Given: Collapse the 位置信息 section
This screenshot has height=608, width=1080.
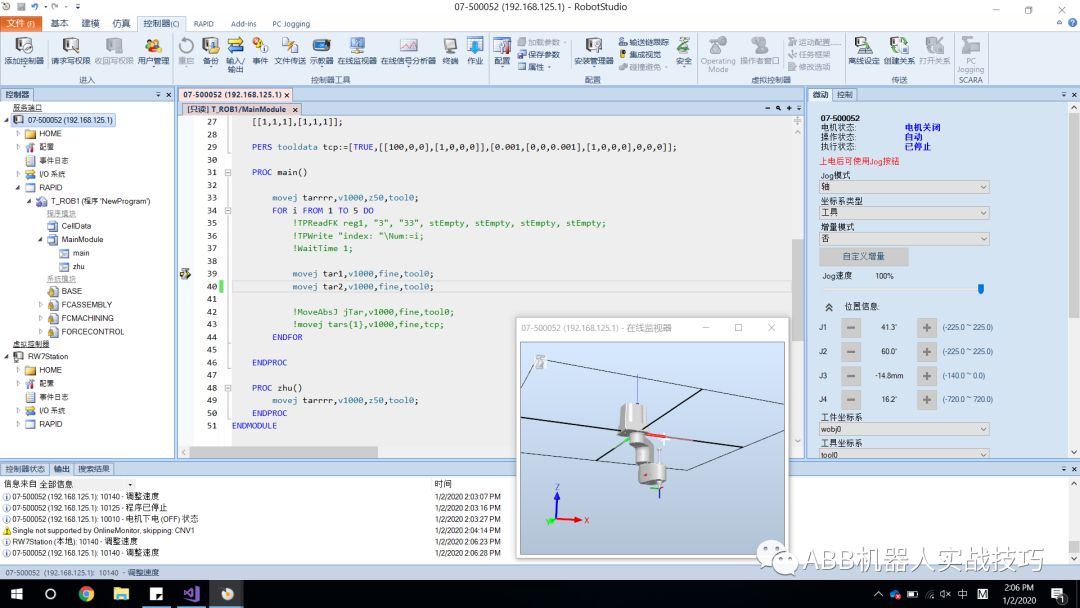Looking at the screenshot, I should click(x=829, y=307).
